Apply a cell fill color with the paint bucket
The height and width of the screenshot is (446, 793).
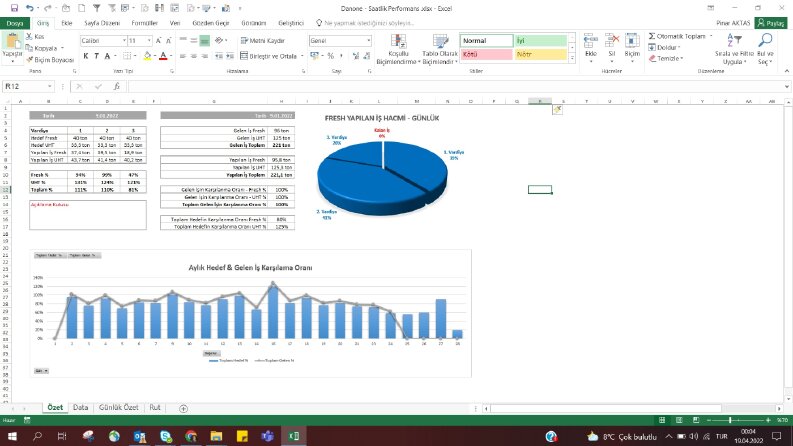(x=147, y=56)
